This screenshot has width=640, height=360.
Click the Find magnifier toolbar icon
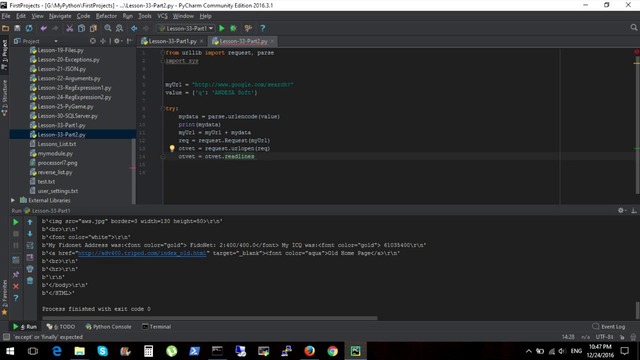pos(108,28)
